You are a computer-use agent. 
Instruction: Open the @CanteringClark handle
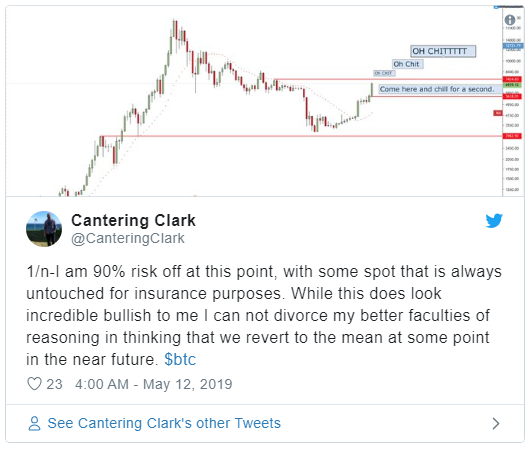(128, 238)
